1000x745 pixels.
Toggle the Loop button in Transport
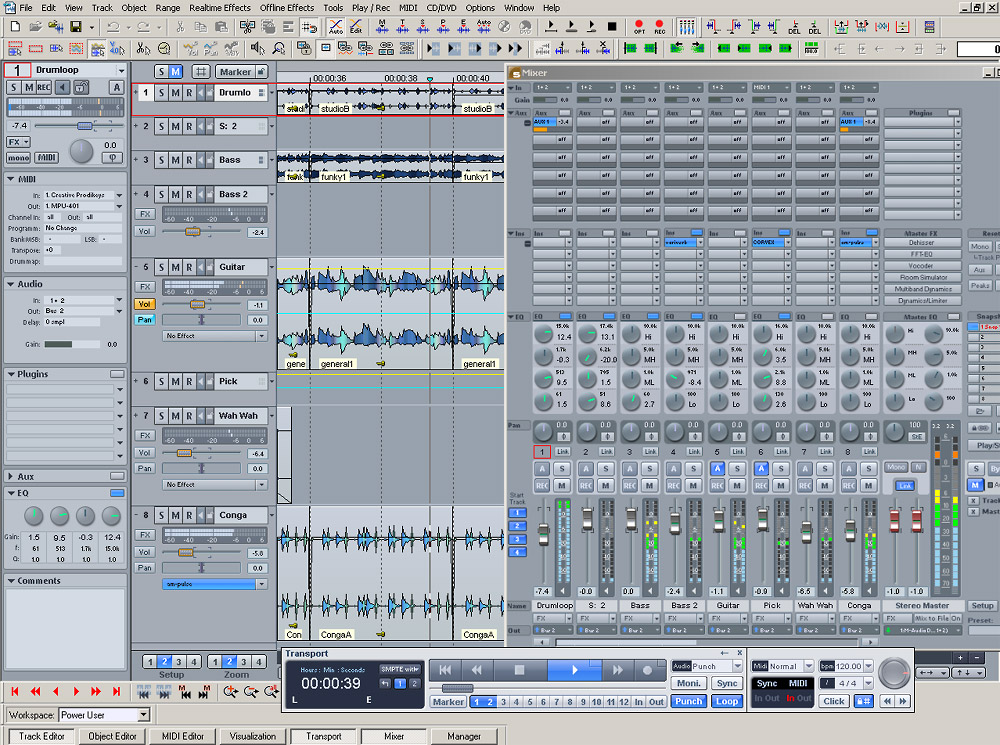726,701
